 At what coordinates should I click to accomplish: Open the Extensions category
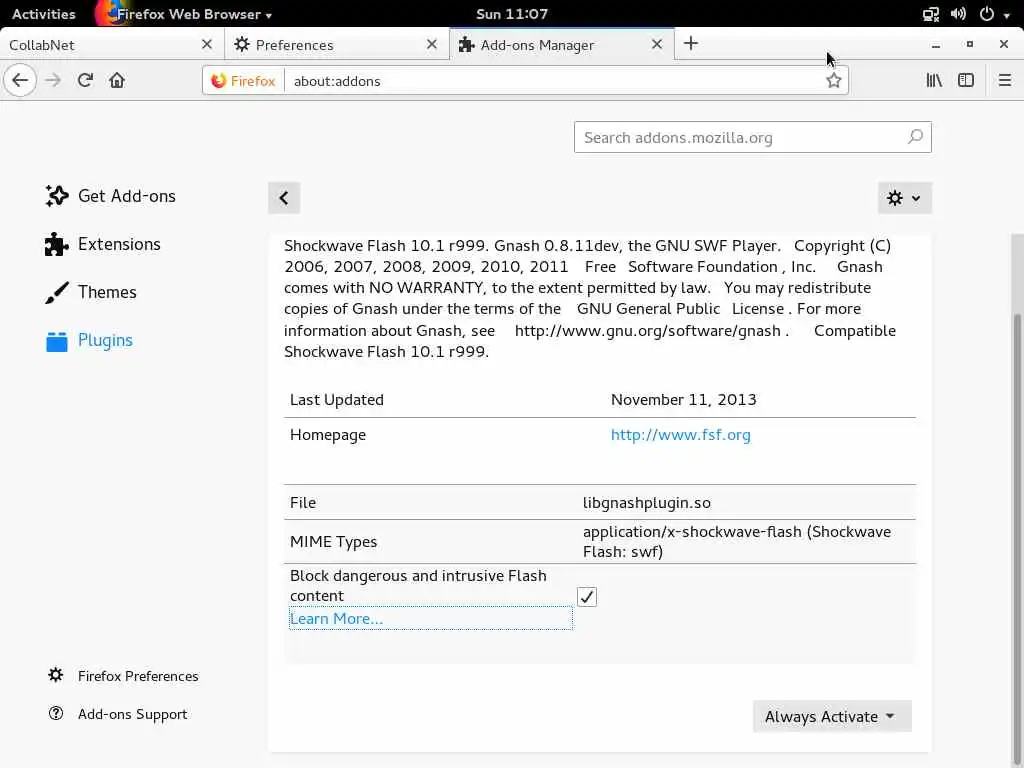click(103, 244)
